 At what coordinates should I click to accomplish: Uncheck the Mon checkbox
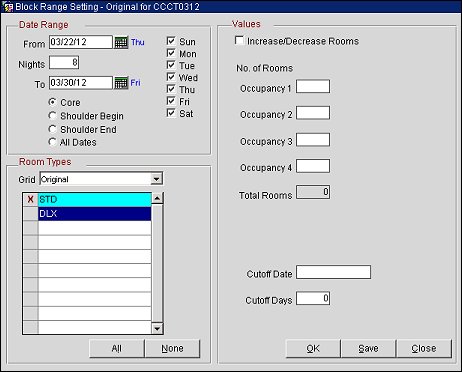pos(171,53)
